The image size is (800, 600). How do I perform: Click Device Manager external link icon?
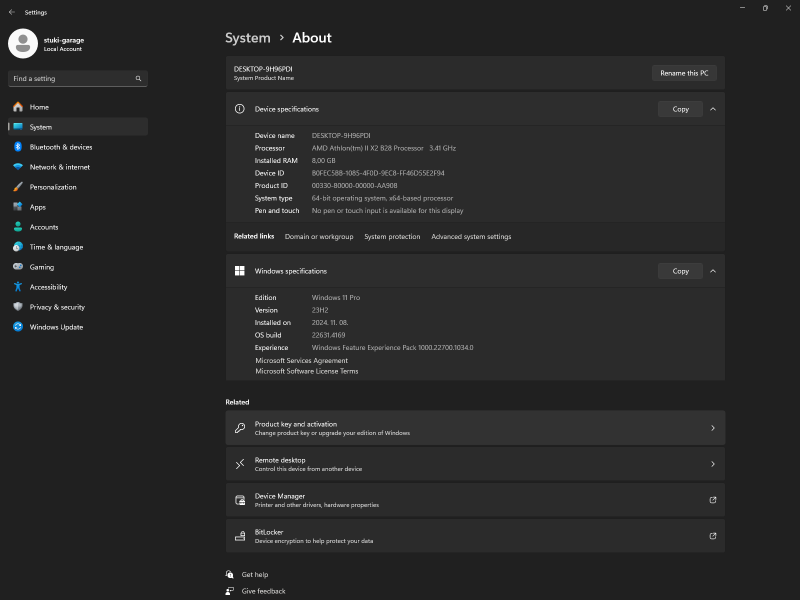pos(713,500)
